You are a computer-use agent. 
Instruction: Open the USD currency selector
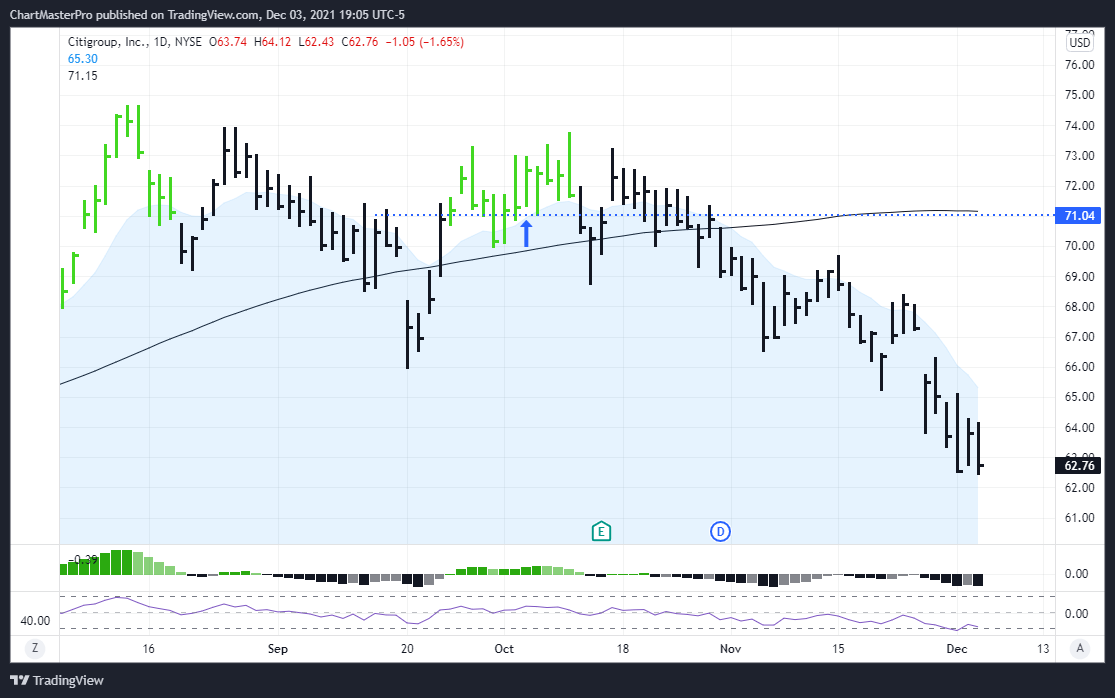point(1079,43)
